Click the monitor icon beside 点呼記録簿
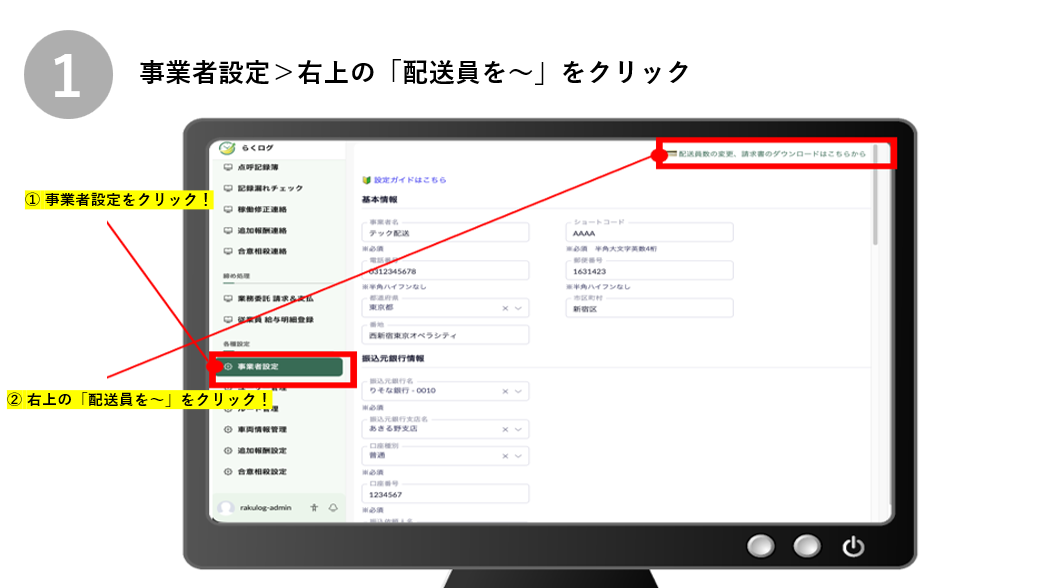This screenshot has width=1047, height=588. 228,168
